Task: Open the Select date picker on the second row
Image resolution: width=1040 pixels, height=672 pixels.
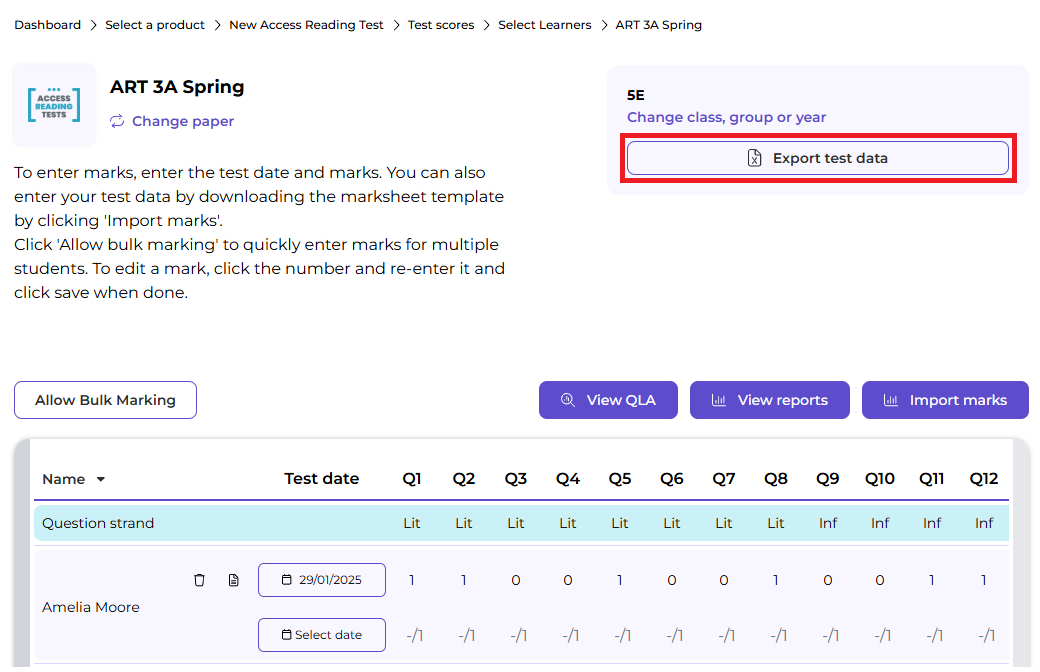Action: click(x=321, y=634)
